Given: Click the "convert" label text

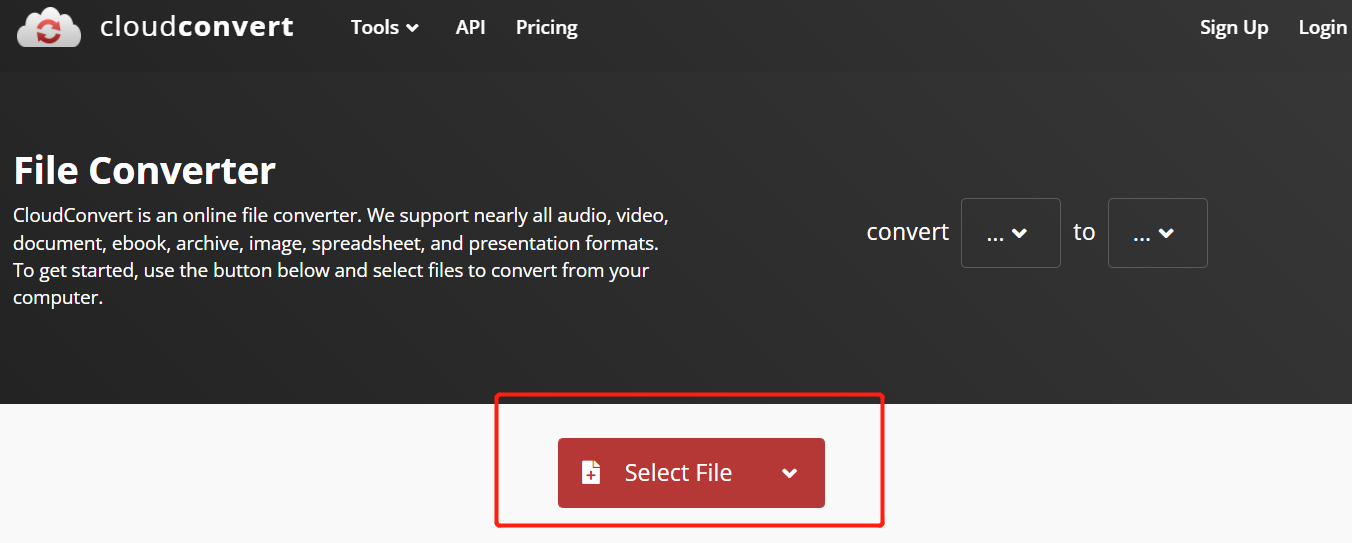Looking at the screenshot, I should [907, 232].
